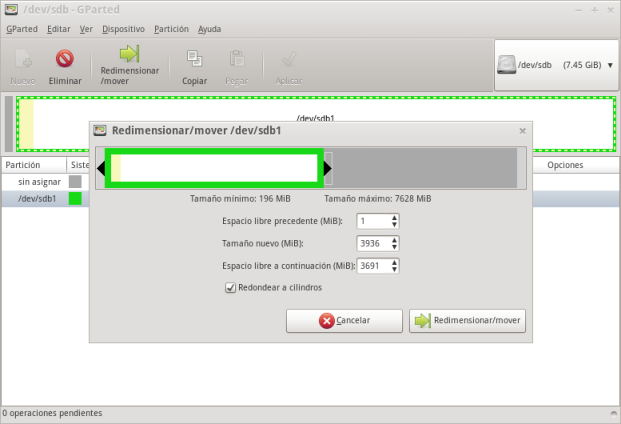Decrease Tamaño nuevo value

coord(394,247)
